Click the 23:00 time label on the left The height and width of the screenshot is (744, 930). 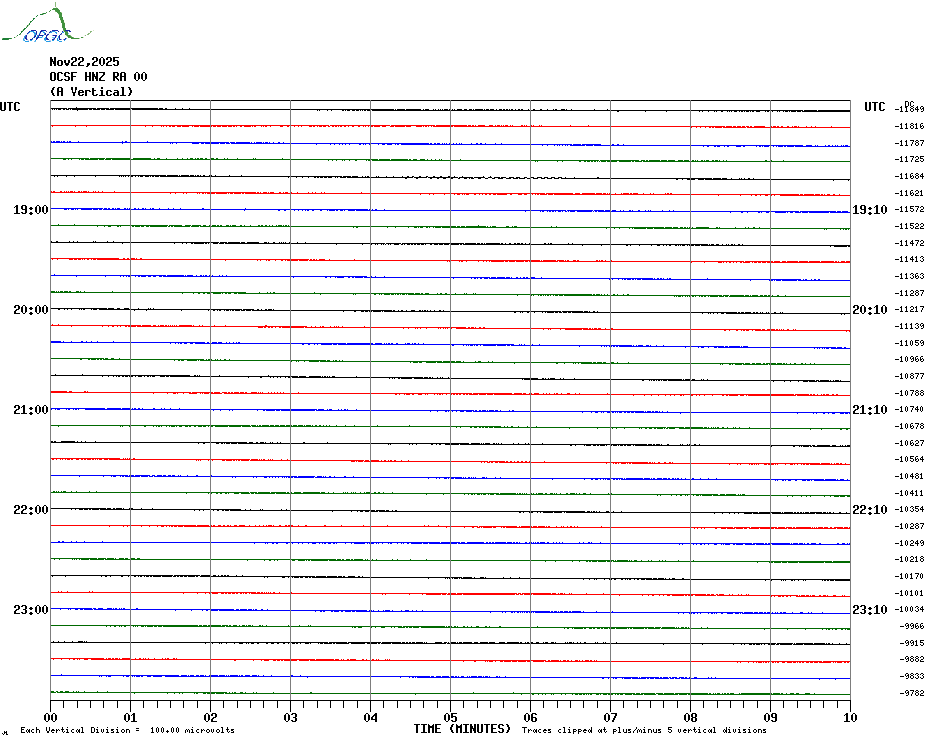30,610
